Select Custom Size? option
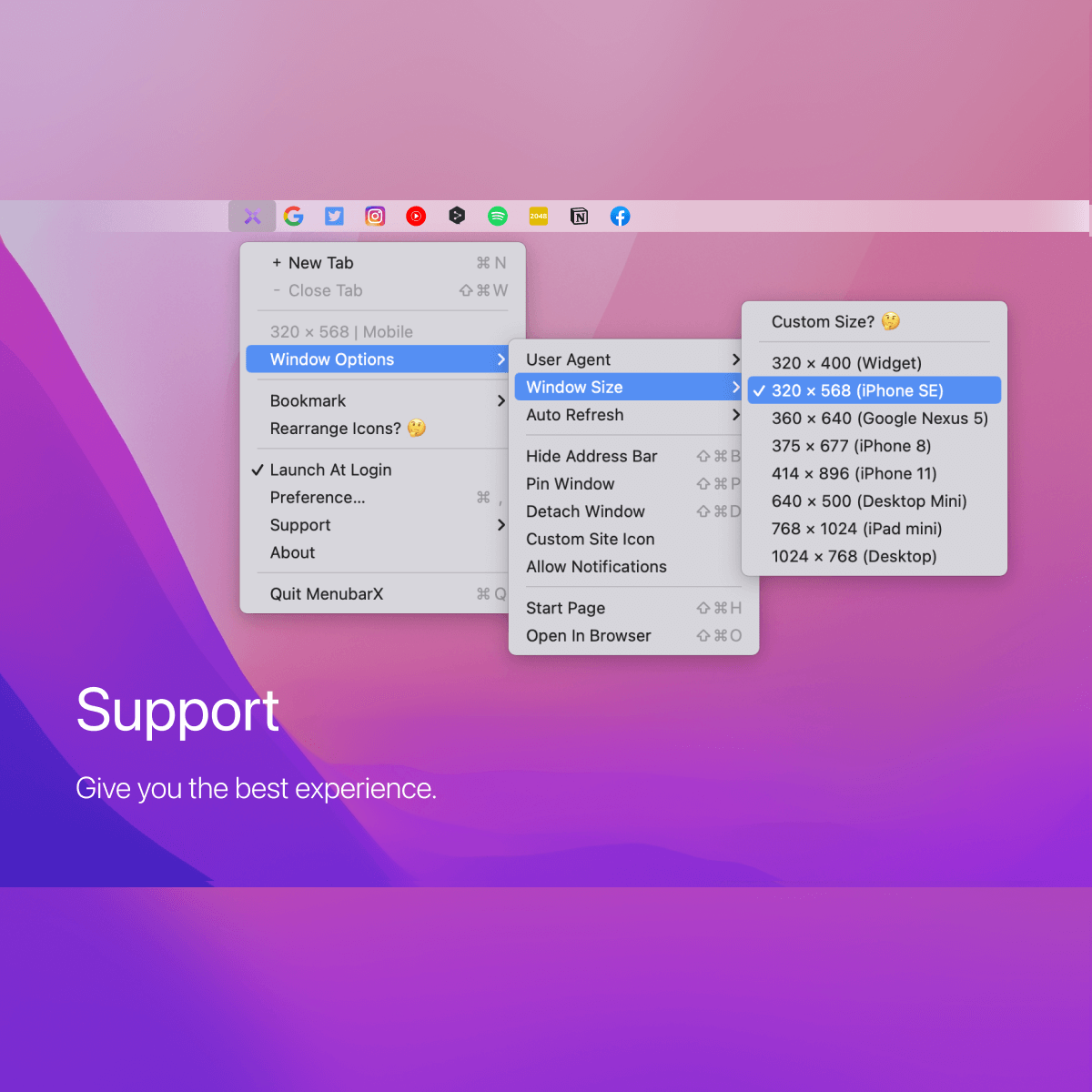Screen dimensions: 1092x1092 [x=875, y=321]
